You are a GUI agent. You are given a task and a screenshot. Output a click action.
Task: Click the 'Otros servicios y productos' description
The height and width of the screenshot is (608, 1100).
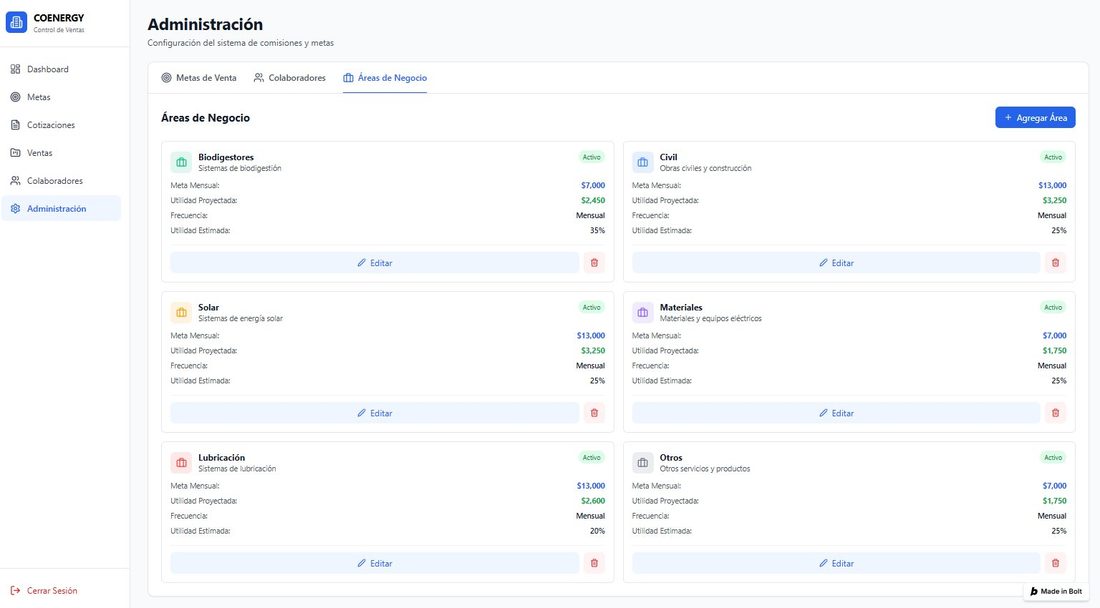[x=705, y=468]
